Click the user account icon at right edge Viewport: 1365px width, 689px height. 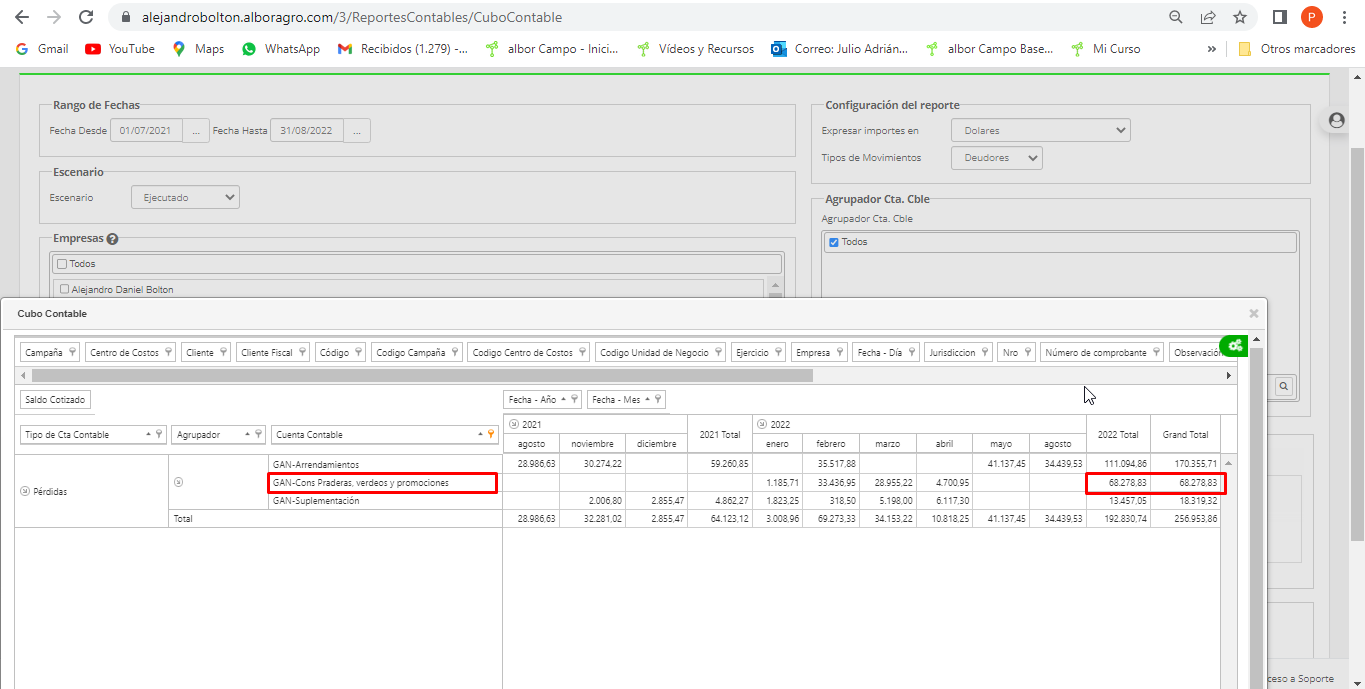(1336, 120)
